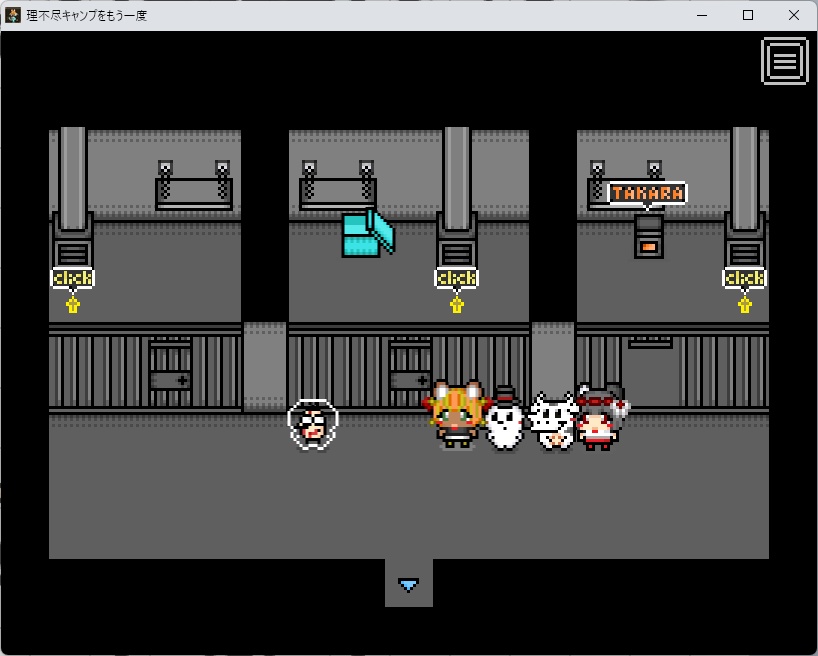Click the pillar machine in the right cell
The height and width of the screenshot is (656, 818).
pyautogui.click(x=745, y=198)
